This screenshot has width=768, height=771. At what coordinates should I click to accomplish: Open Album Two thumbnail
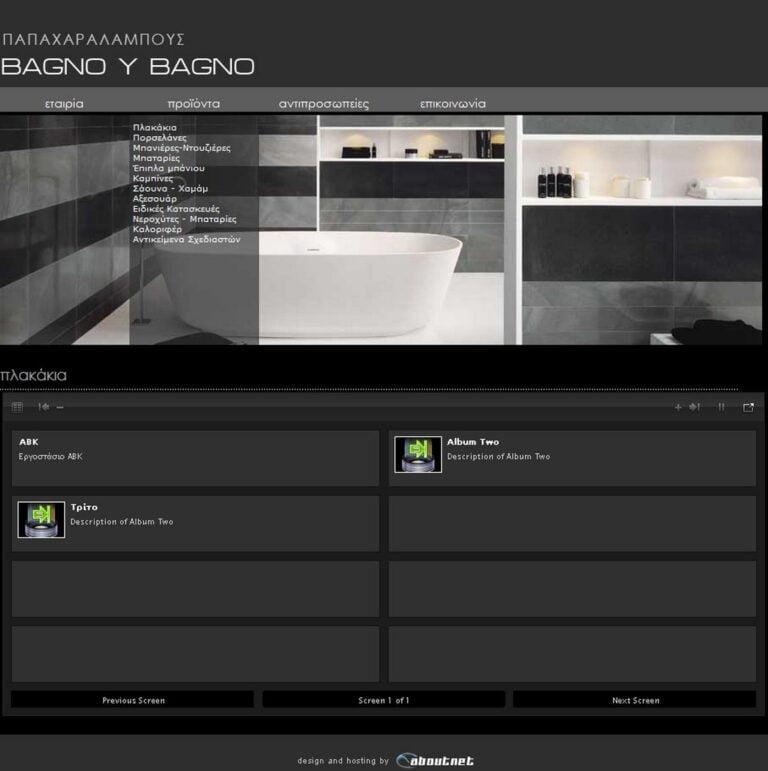click(x=418, y=454)
